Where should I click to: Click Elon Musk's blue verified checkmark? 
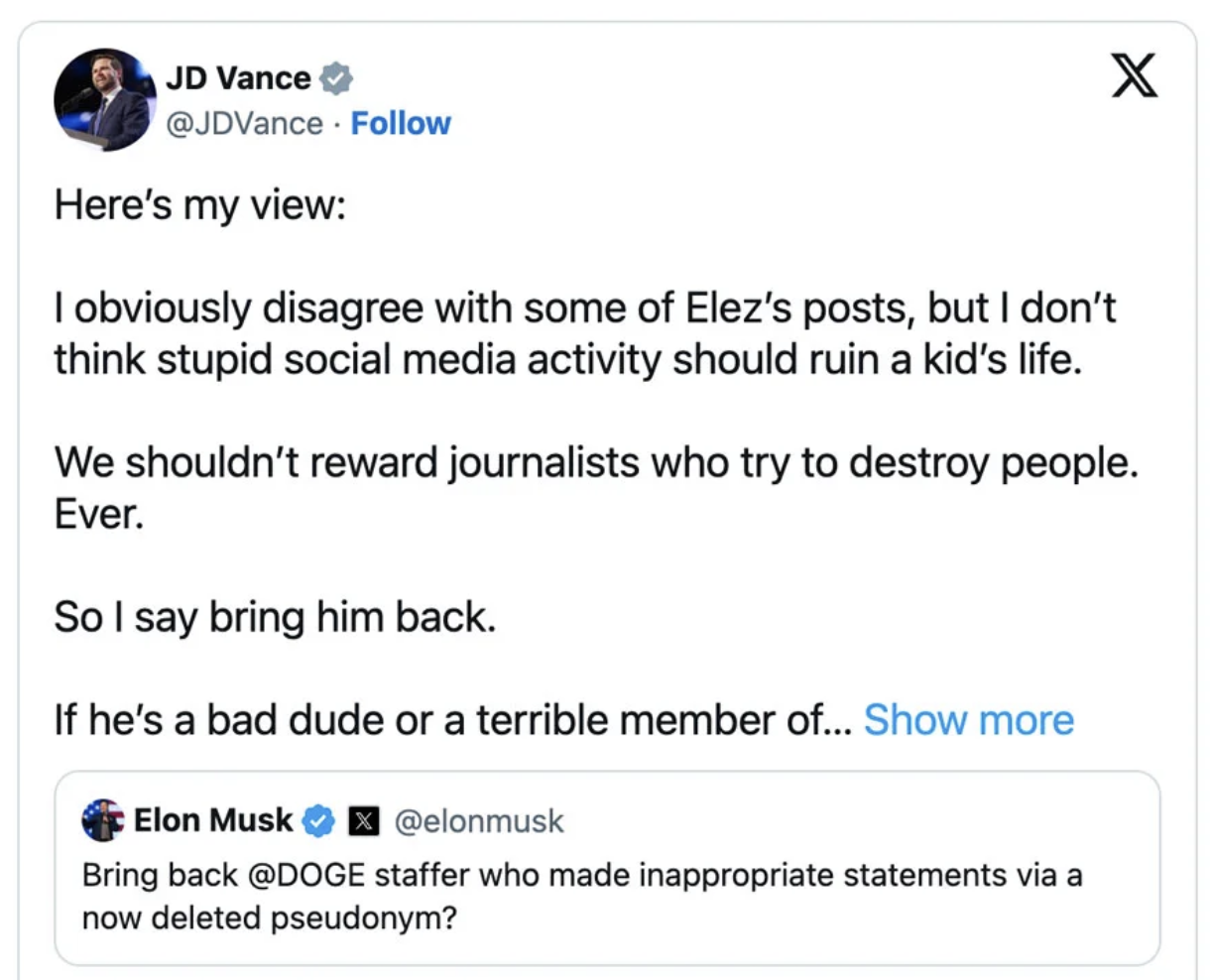point(318,821)
